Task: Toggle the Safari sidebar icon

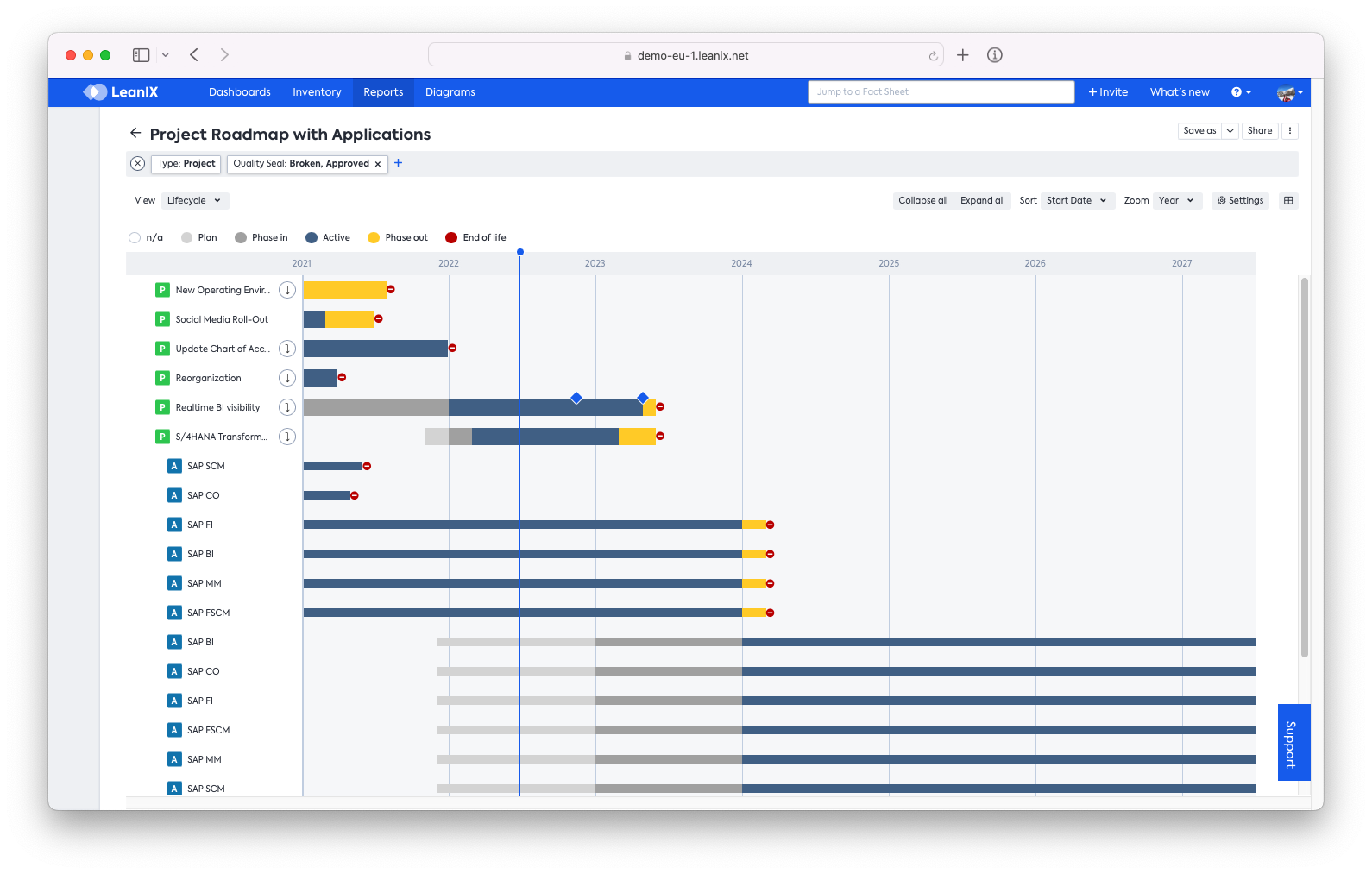Action: click(142, 55)
